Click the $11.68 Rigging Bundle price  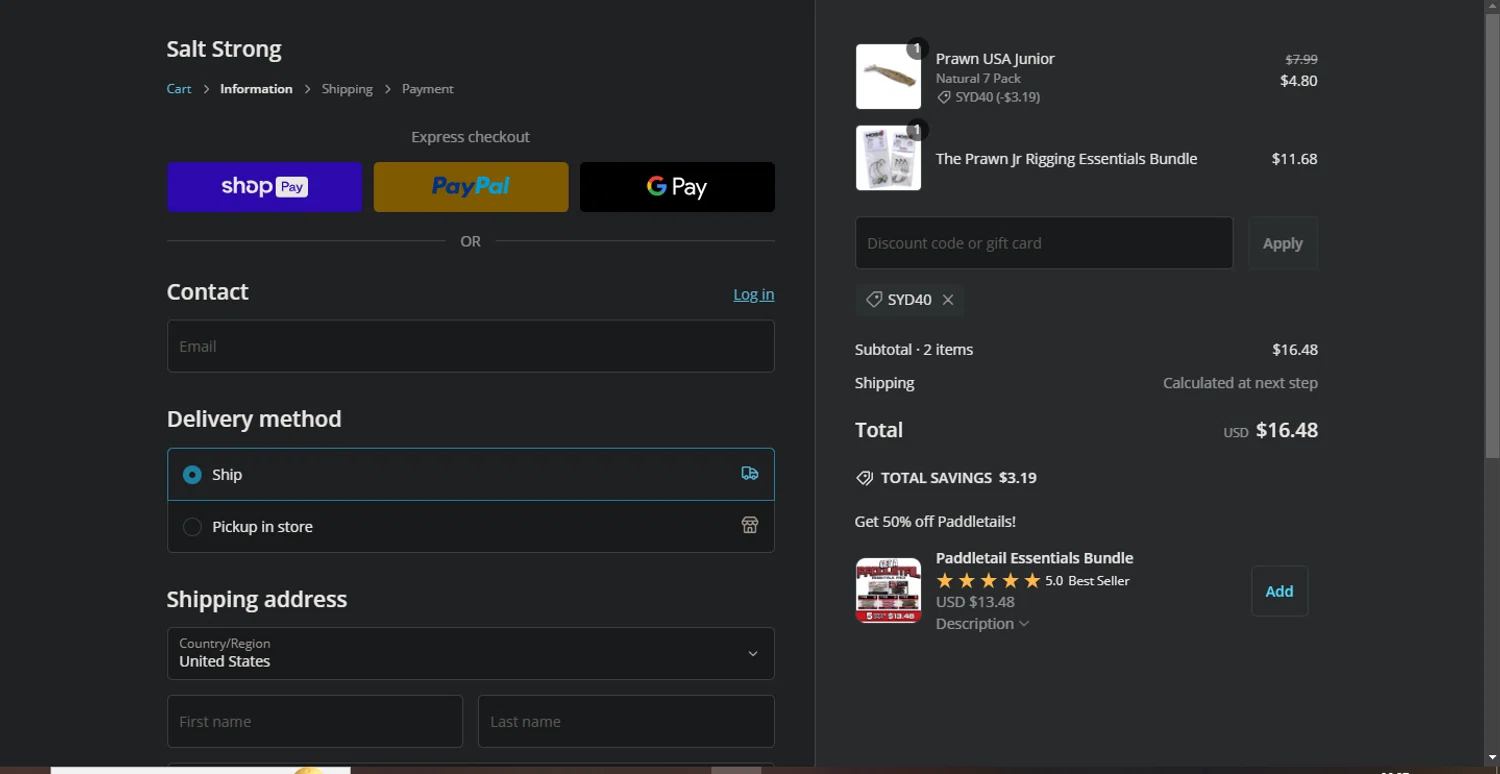[1294, 158]
